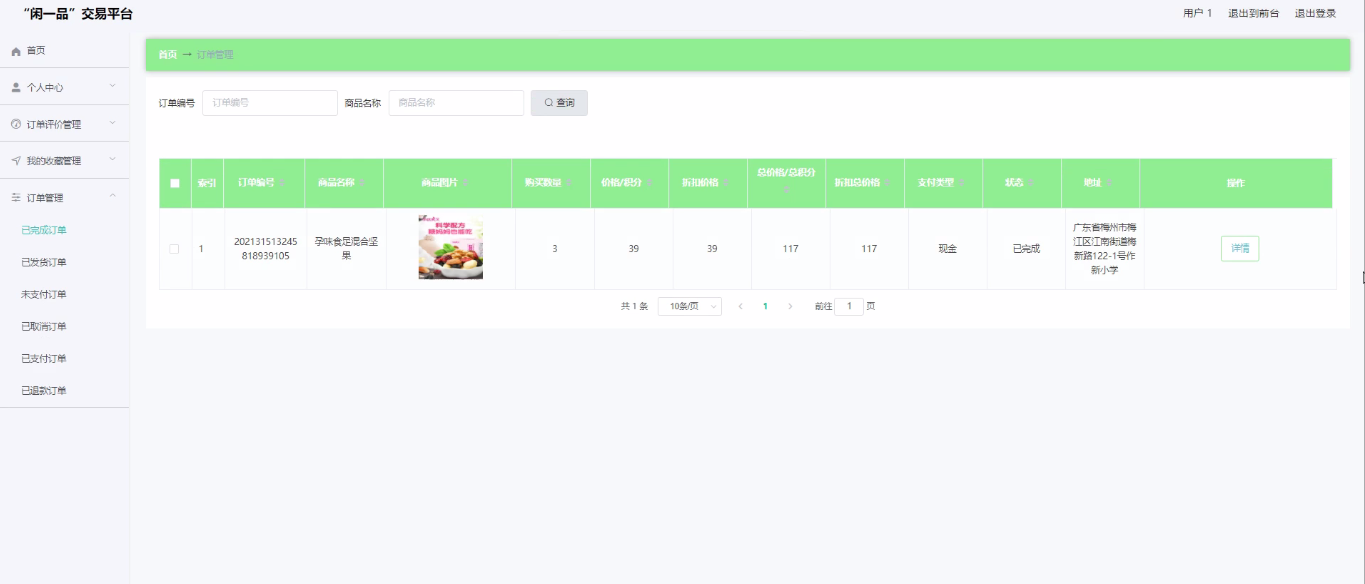Focus the 商品名称 search input
Screen dimensions: 1365x584
click(x=456, y=103)
